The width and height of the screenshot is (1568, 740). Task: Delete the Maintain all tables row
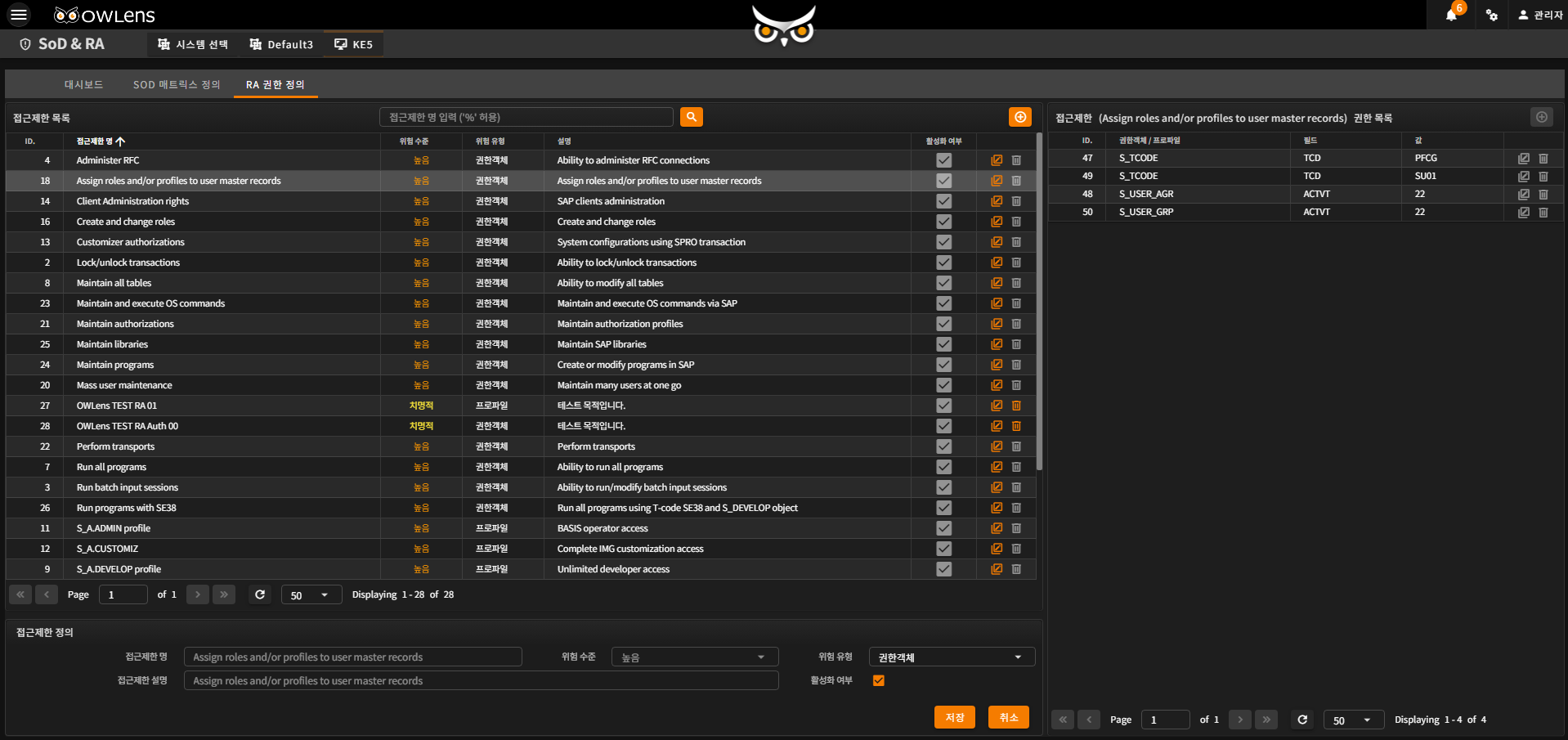coord(1016,283)
